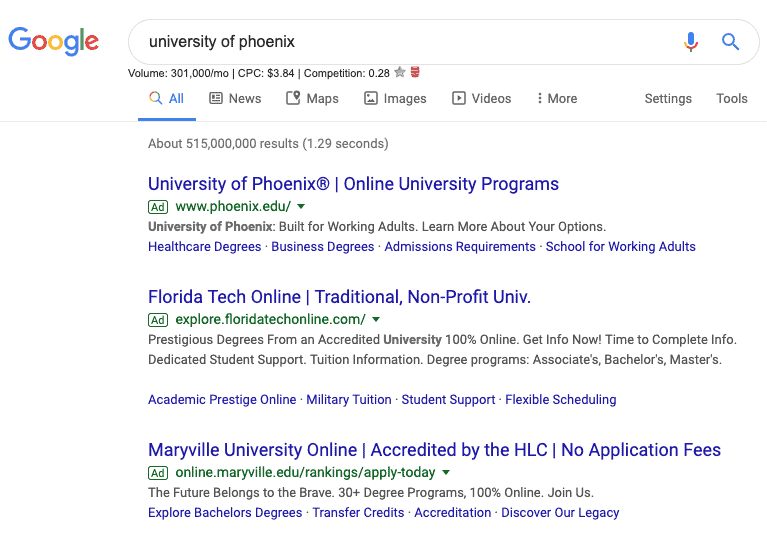Open the search Tools menu
The image size is (767, 535).
coord(732,99)
